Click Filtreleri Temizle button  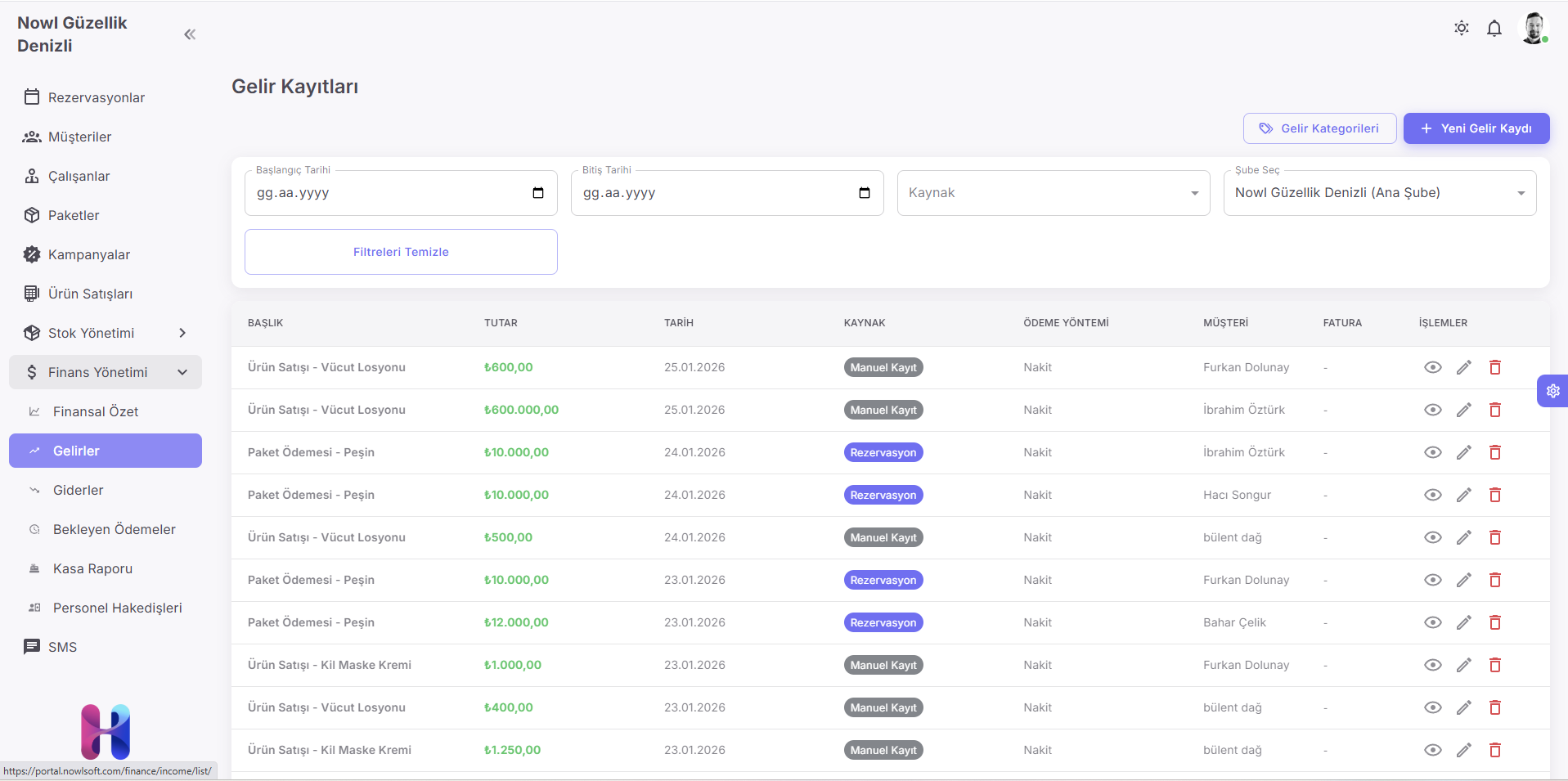[401, 252]
